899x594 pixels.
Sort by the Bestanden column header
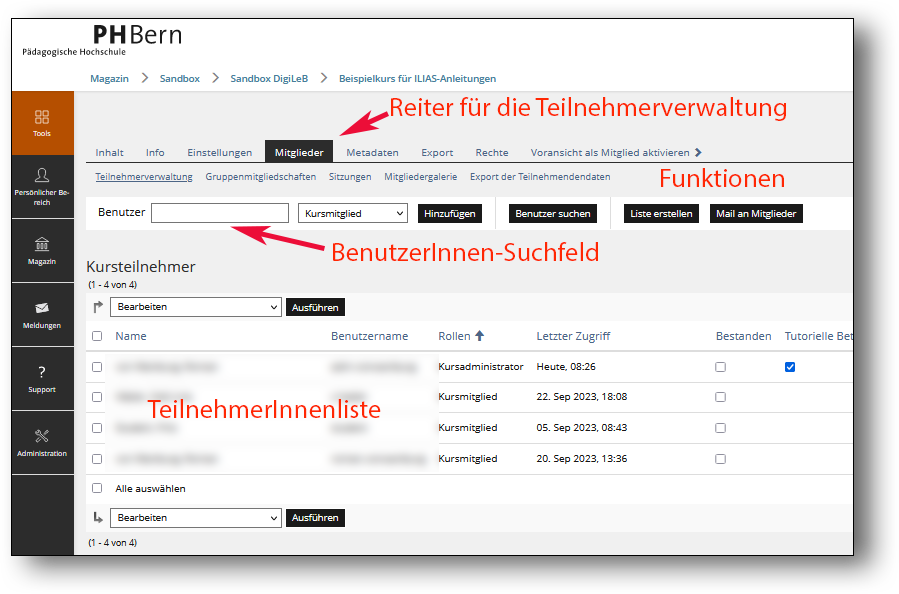(x=744, y=336)
